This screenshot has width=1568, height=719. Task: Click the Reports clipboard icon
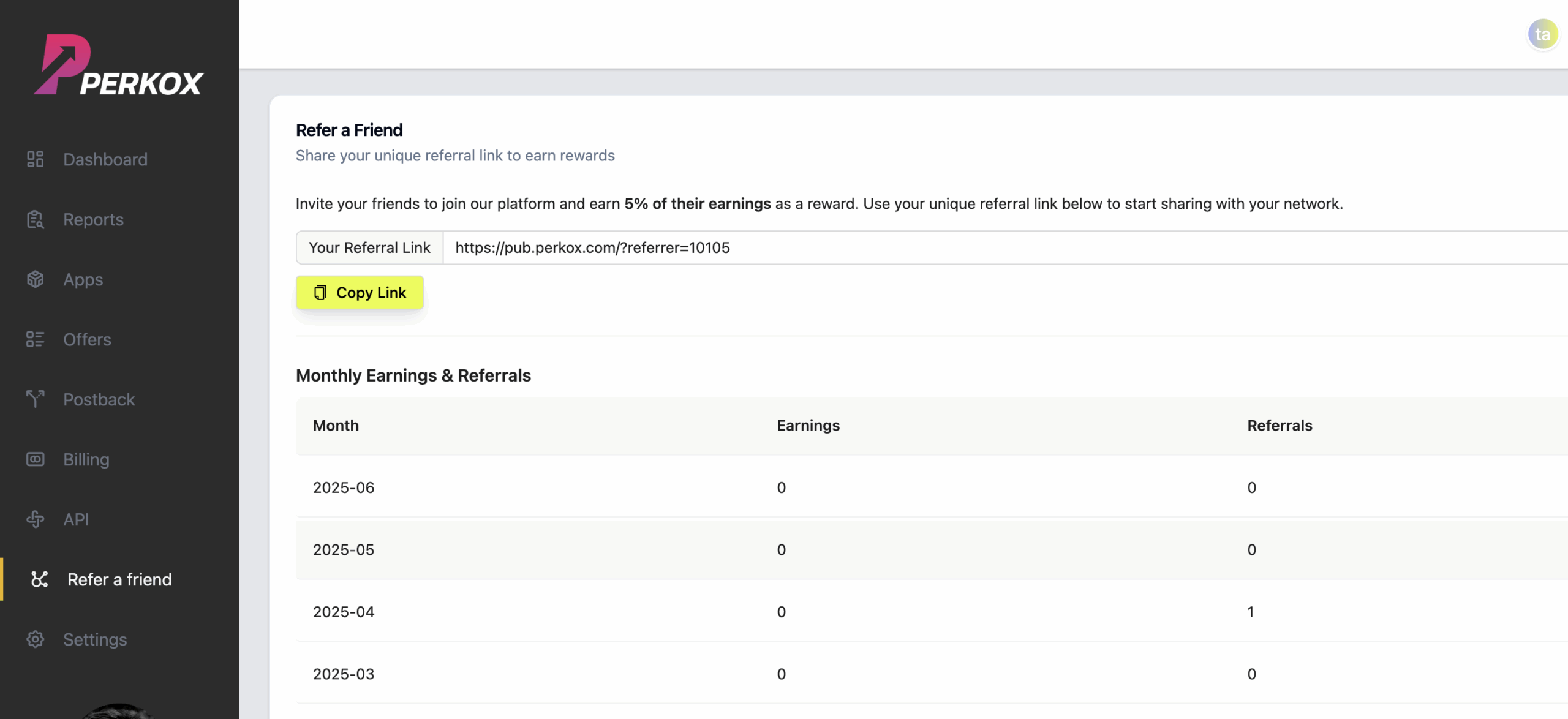coord(35,219)
